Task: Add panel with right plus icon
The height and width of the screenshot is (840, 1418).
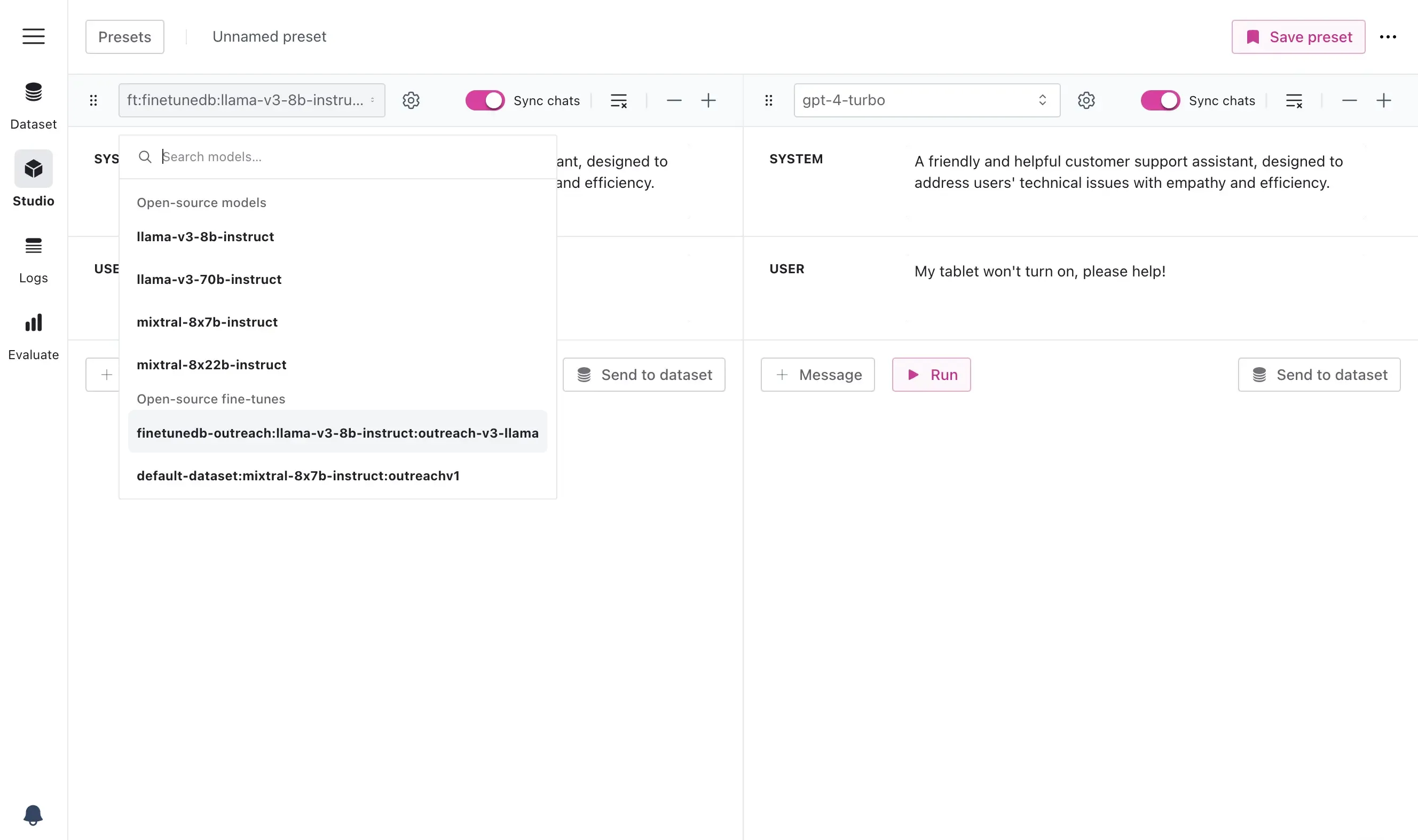Action: 1383,101
